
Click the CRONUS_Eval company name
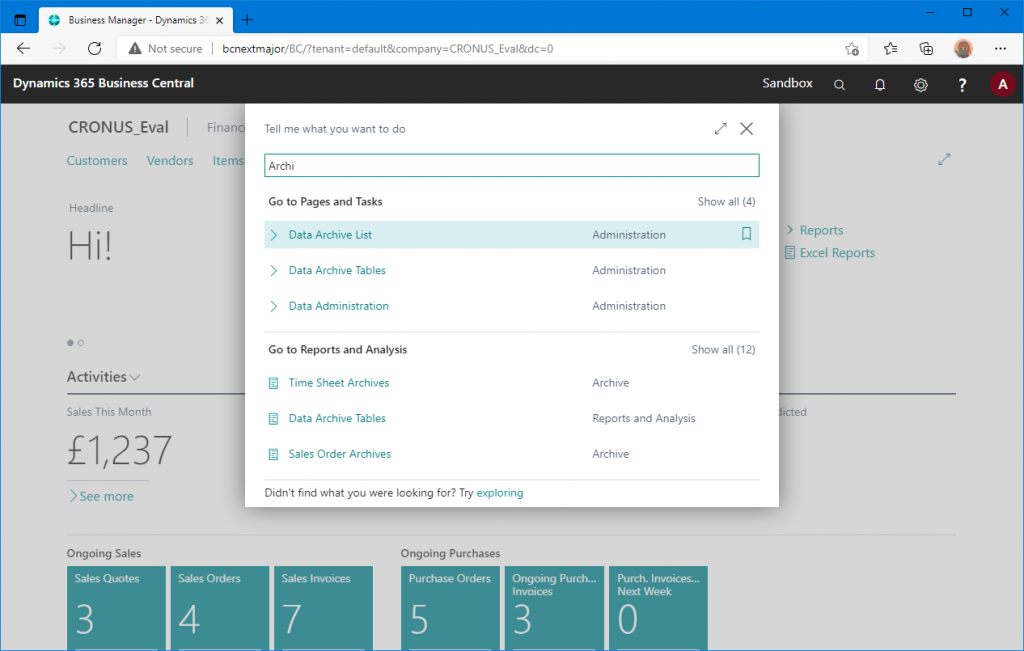click(118, 127)
